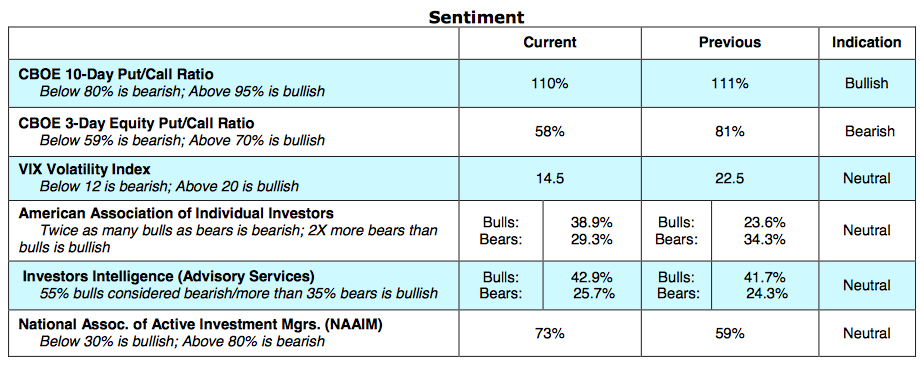
Task: Select the Previous column header
Action: click(730, 42)
